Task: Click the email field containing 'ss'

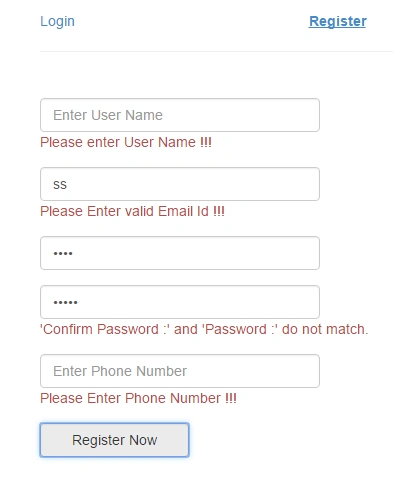Action: 180,184
